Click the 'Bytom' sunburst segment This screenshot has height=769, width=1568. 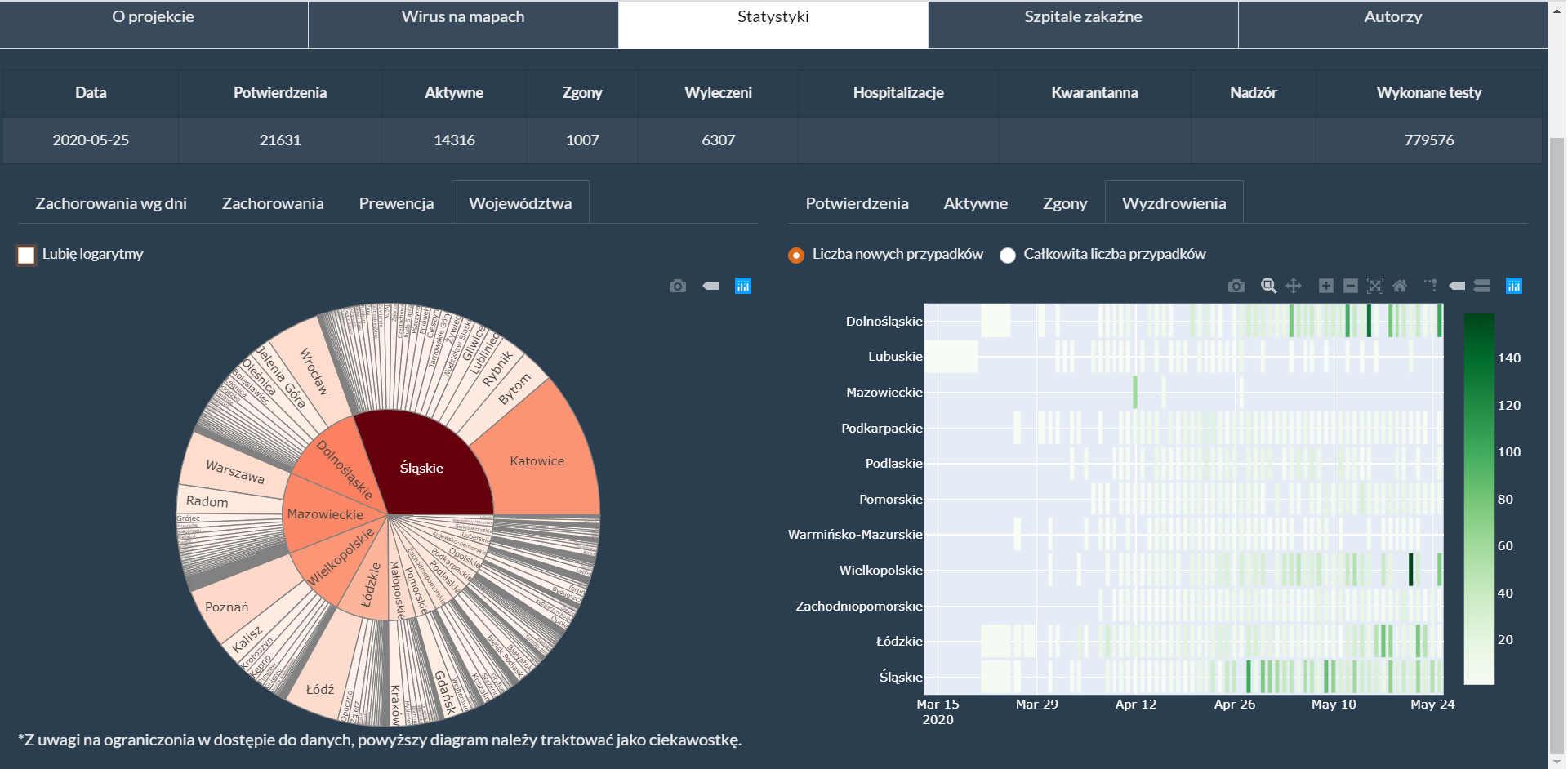[514, 389]
